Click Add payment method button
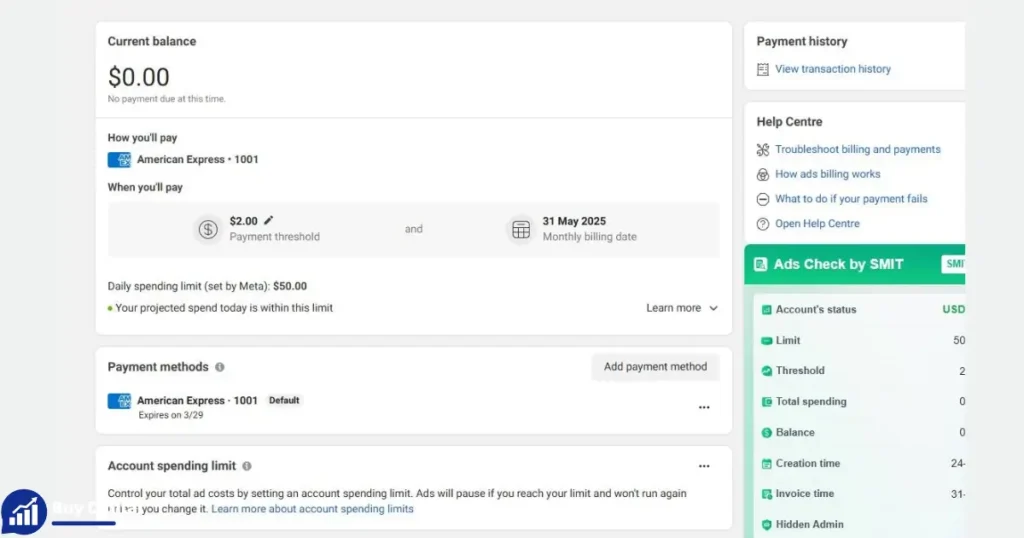This screenshot has width=1024, height=538. 655,367
